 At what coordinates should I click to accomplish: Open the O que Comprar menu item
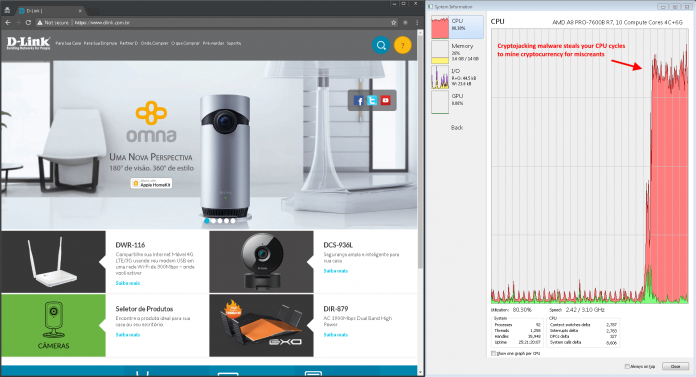(186, 44)
